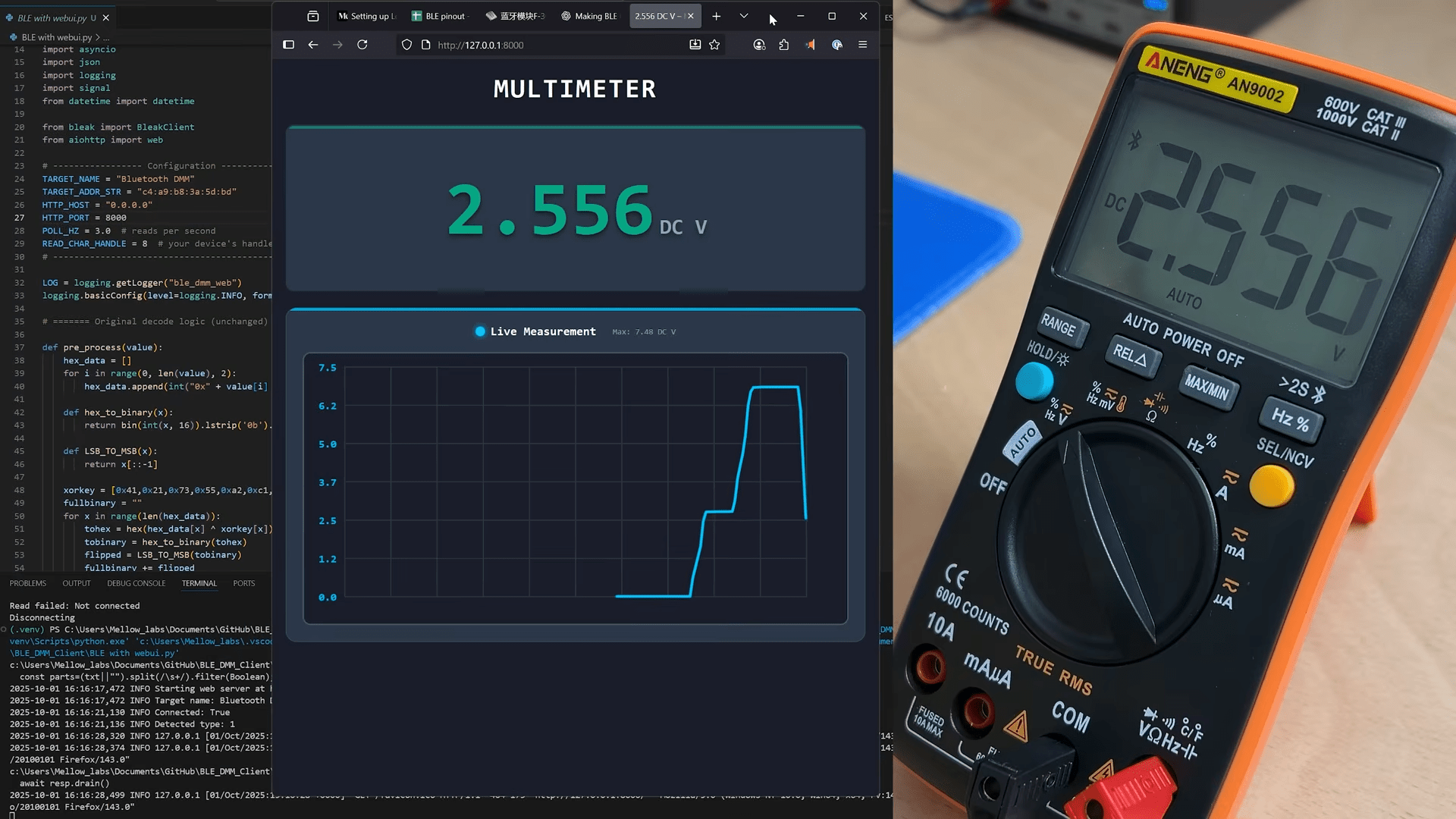Open the Firefox View recent browsing icon
The image size is (1456, 819).
point(312,16)
